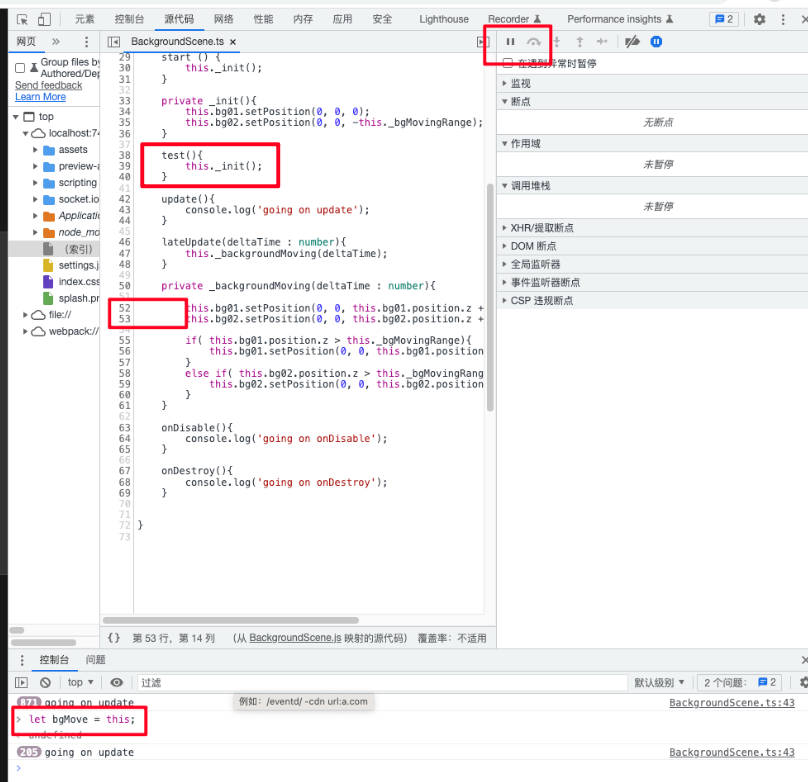Hide the debugger sidebar icon

click(x=482, y=42)
